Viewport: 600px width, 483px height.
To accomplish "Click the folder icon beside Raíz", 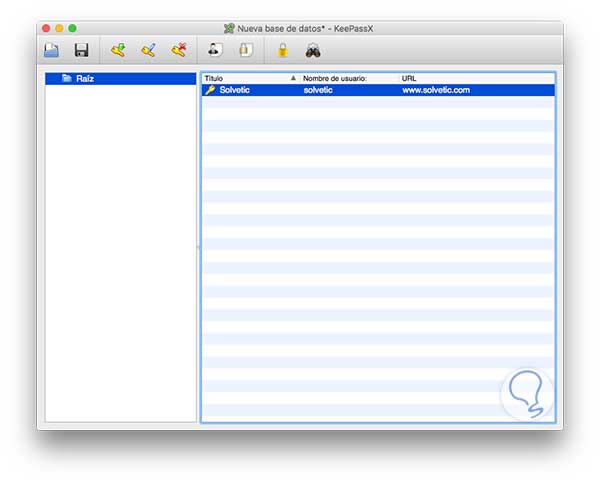I will point(67,78).
